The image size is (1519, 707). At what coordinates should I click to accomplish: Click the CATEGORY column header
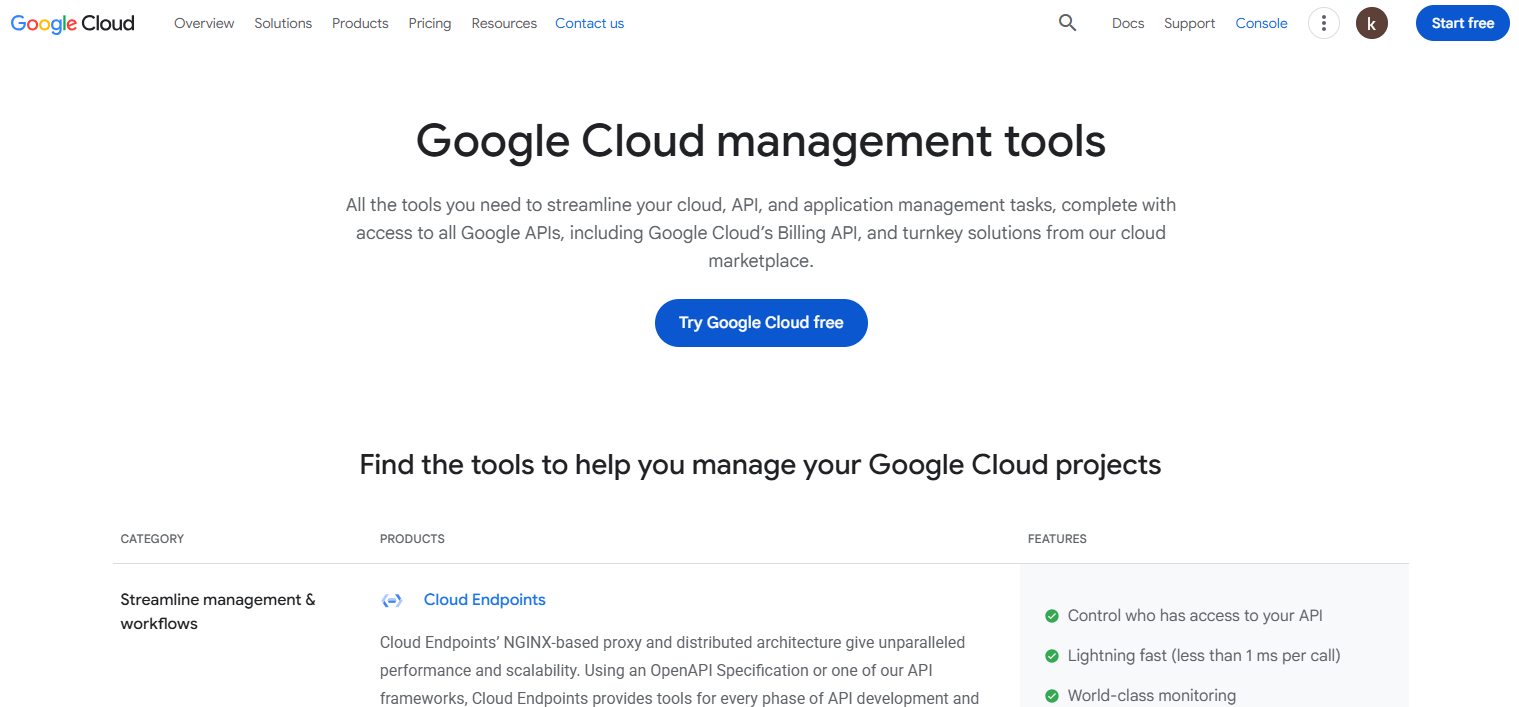point(152,539)
